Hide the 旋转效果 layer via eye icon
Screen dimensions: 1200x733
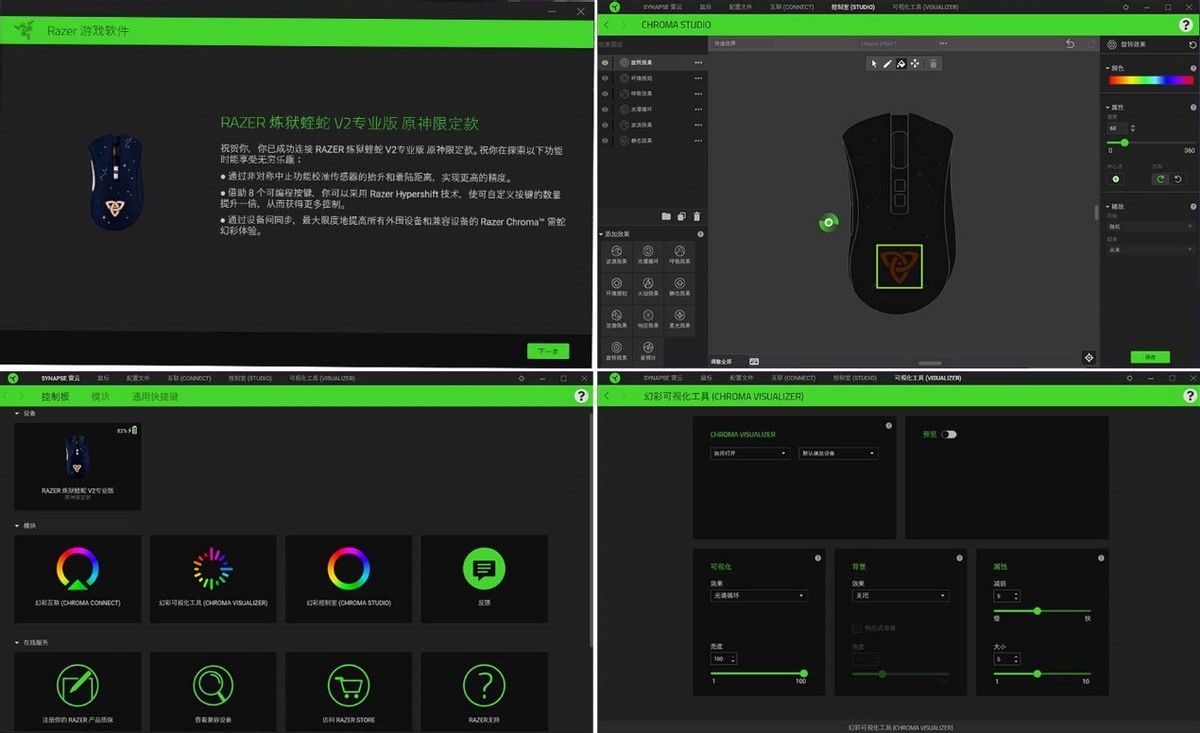click(605, 62)
